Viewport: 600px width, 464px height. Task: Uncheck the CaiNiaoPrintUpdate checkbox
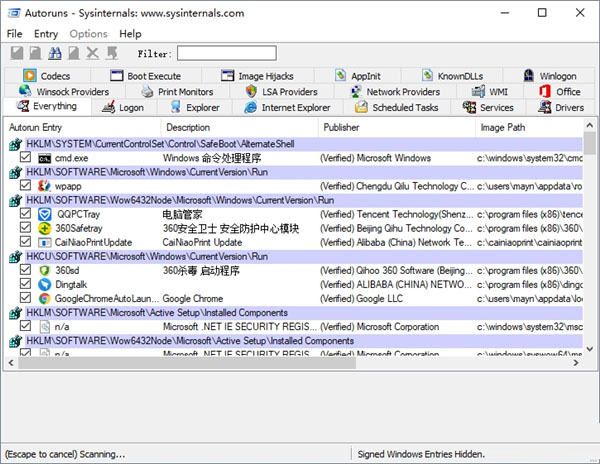tap(26, 242)
